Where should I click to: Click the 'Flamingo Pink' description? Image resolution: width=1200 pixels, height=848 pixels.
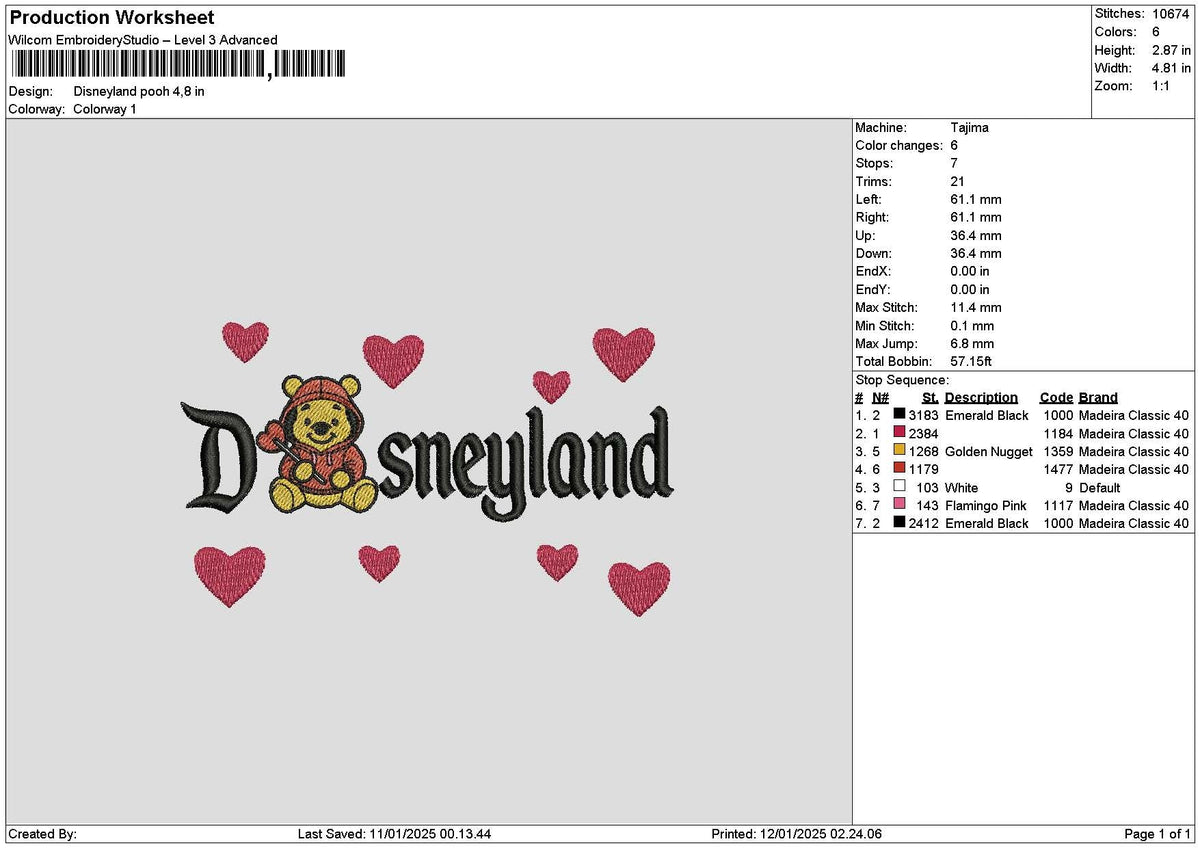(985, 505)
